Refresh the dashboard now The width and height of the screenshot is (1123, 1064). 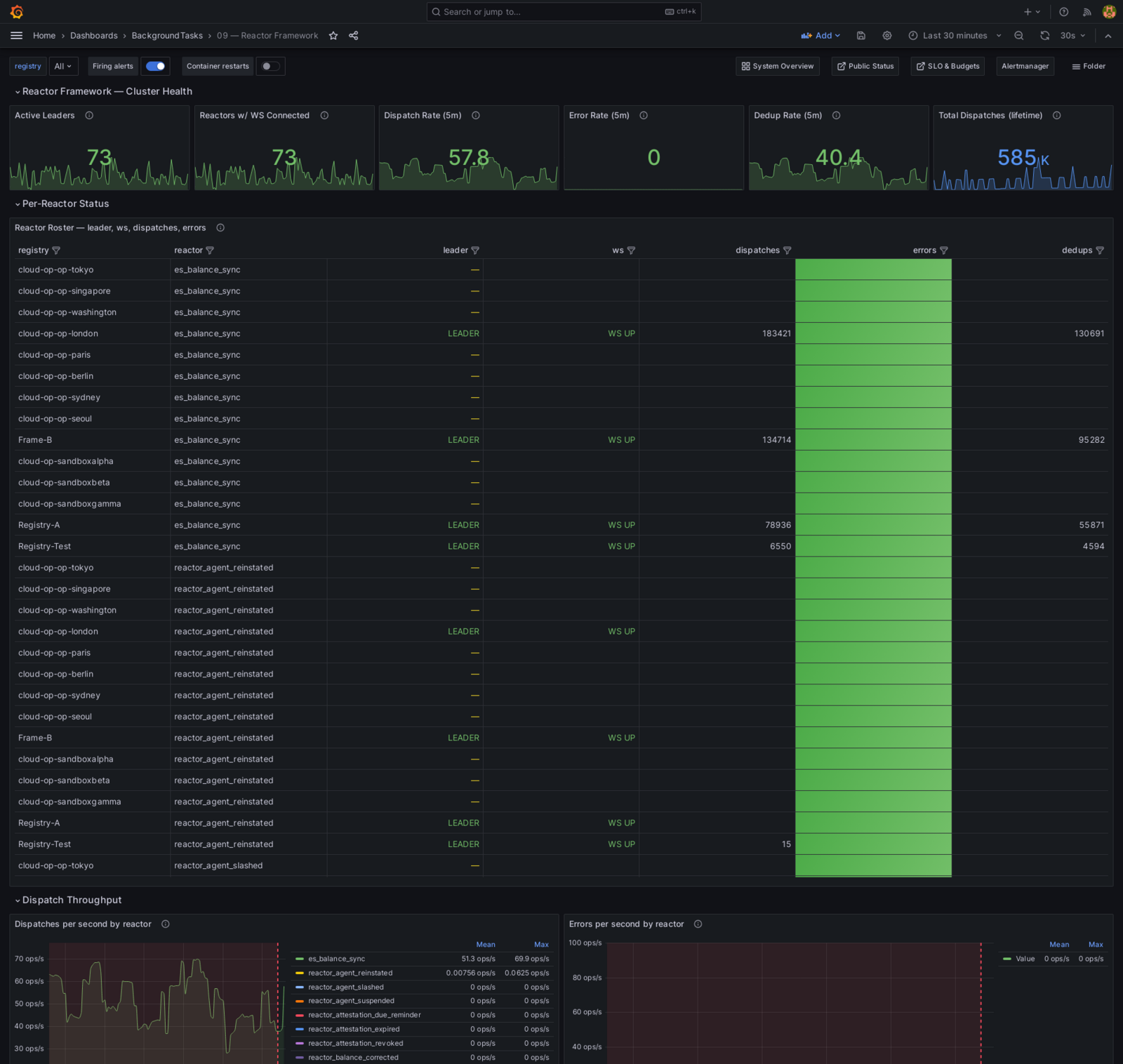(1045, 36)
